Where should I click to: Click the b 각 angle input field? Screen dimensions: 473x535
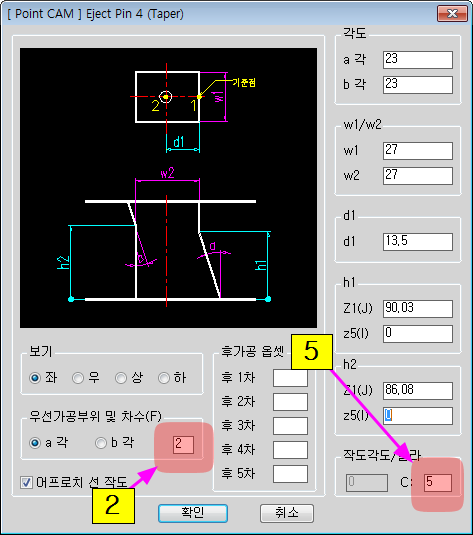tap(418, 85)
